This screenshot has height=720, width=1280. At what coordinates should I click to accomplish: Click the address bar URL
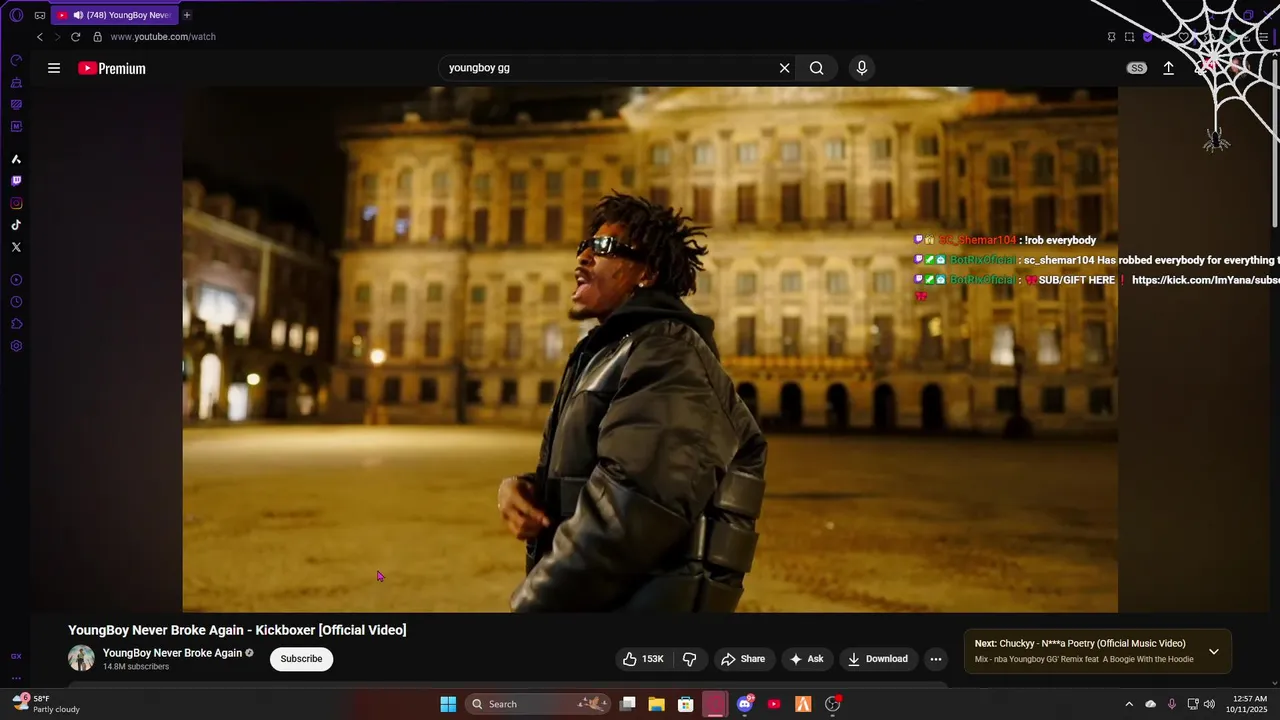point(163,37)
